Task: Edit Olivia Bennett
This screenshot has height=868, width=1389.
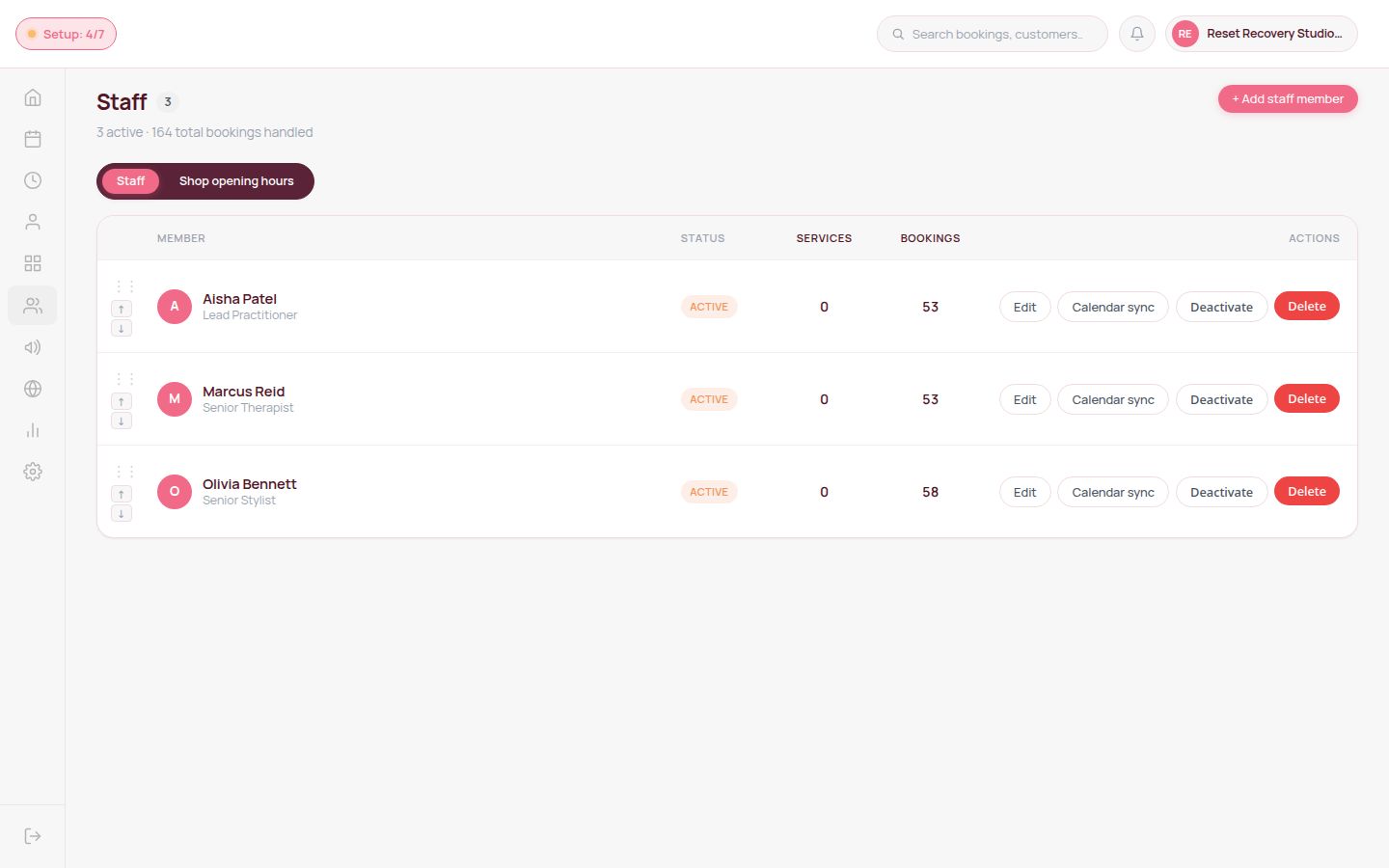Action: coord(1024,492)
